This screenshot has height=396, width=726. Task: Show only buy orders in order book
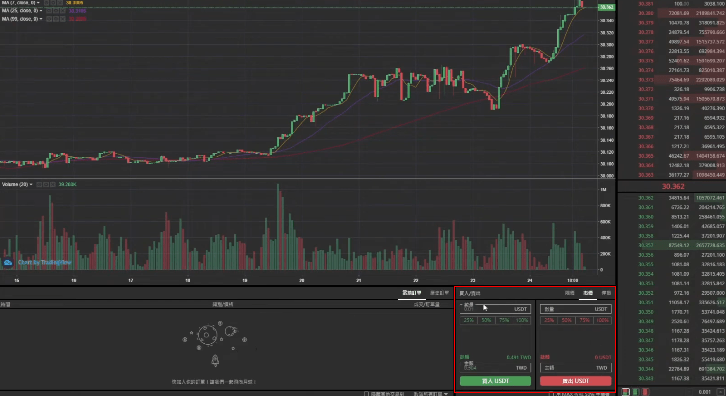point(636,392)
